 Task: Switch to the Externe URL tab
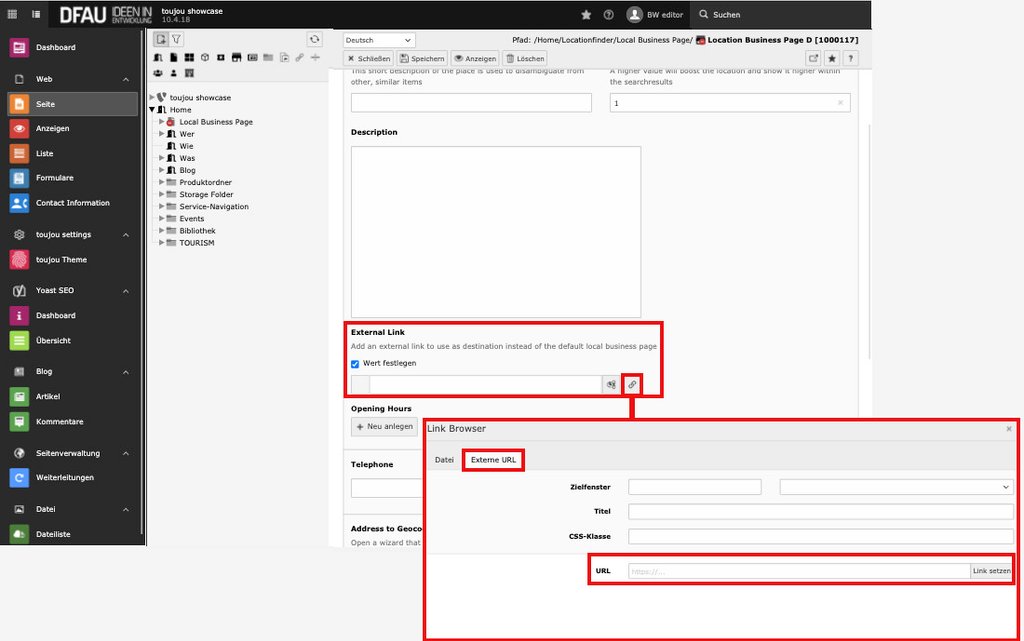click(493, 460)
